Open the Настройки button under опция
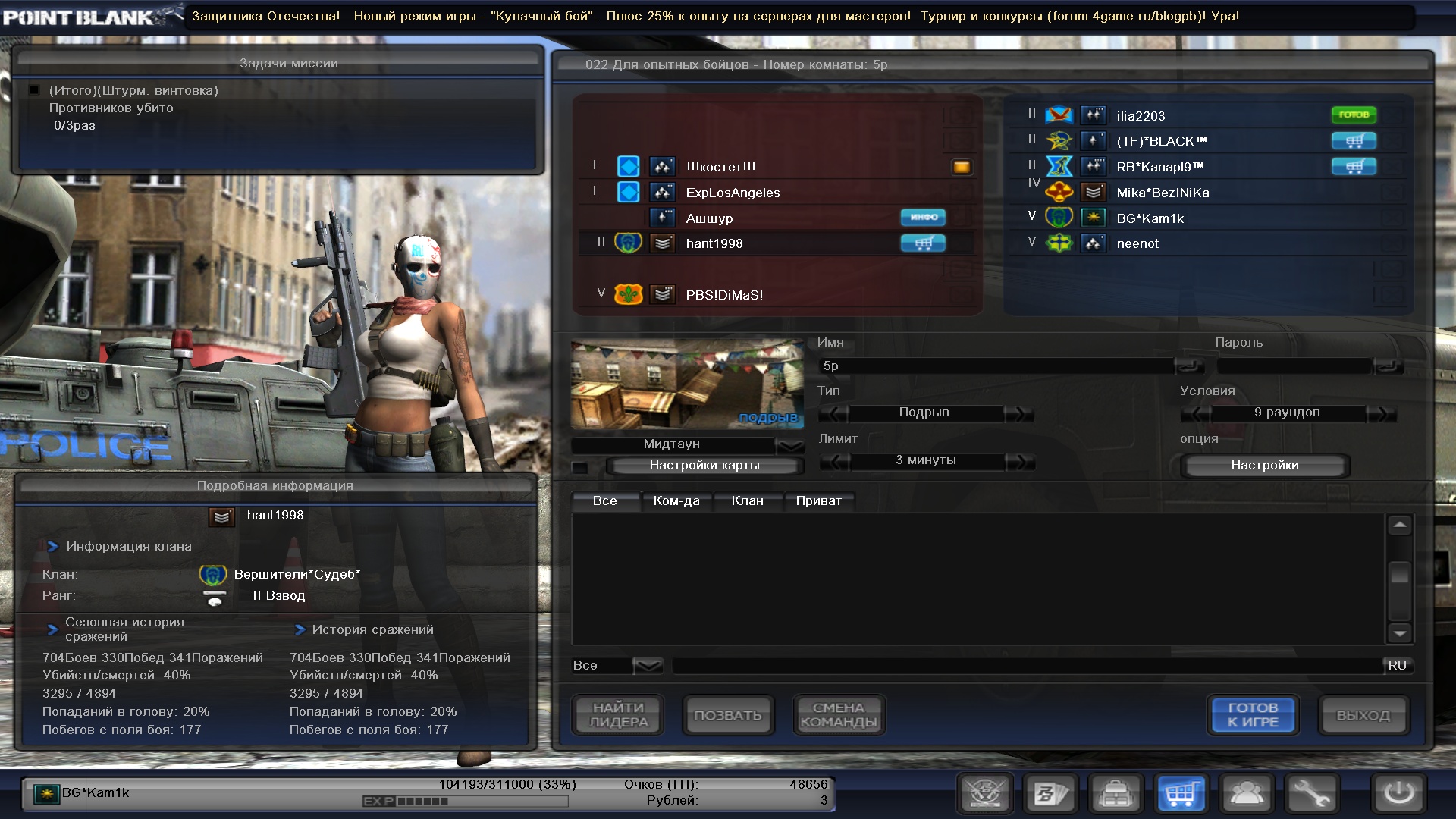The height and width of the screenshot is (819, 1456). pyautogui.click(x=1265, y=466)
